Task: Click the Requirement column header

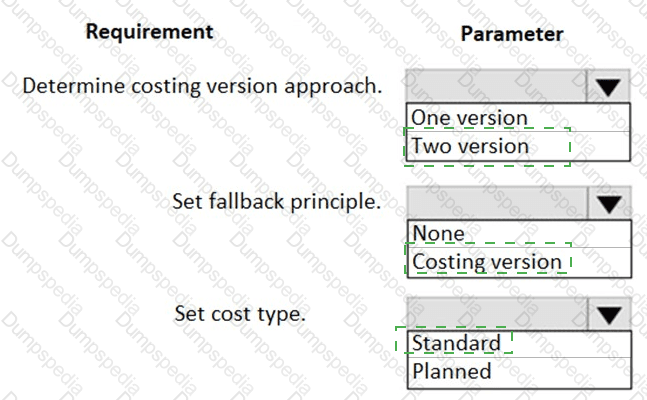Action: 149,31
